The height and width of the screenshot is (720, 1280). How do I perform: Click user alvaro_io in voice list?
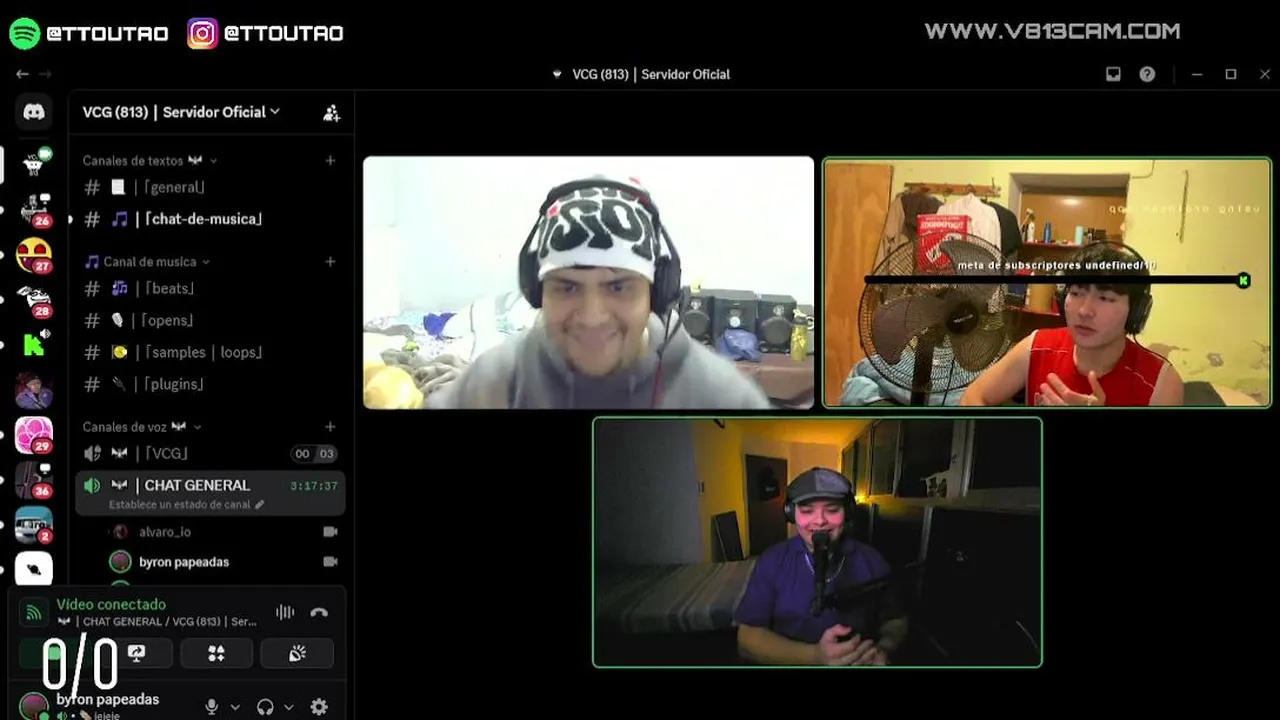(165, 532)
